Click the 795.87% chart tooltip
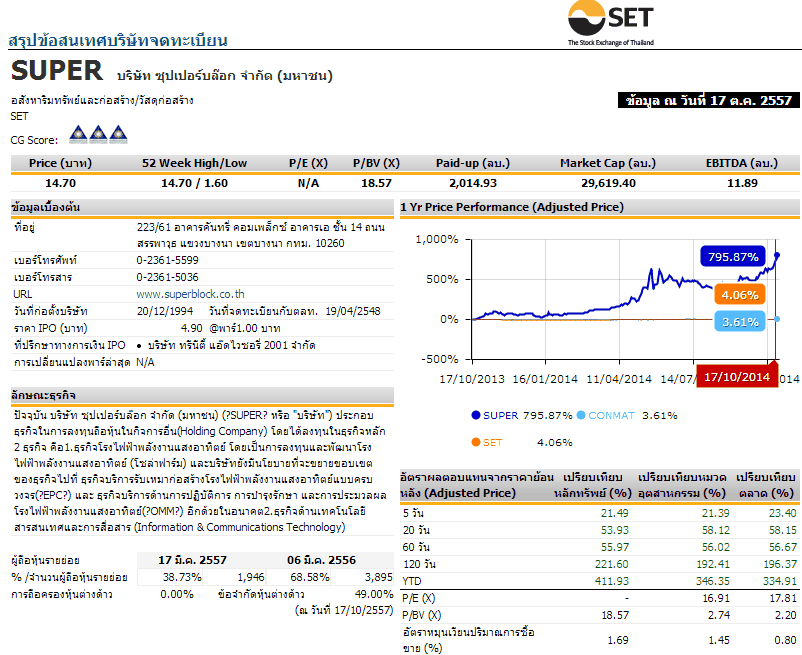This screenshot has height=655, width=802. click(x=733, y=257)
